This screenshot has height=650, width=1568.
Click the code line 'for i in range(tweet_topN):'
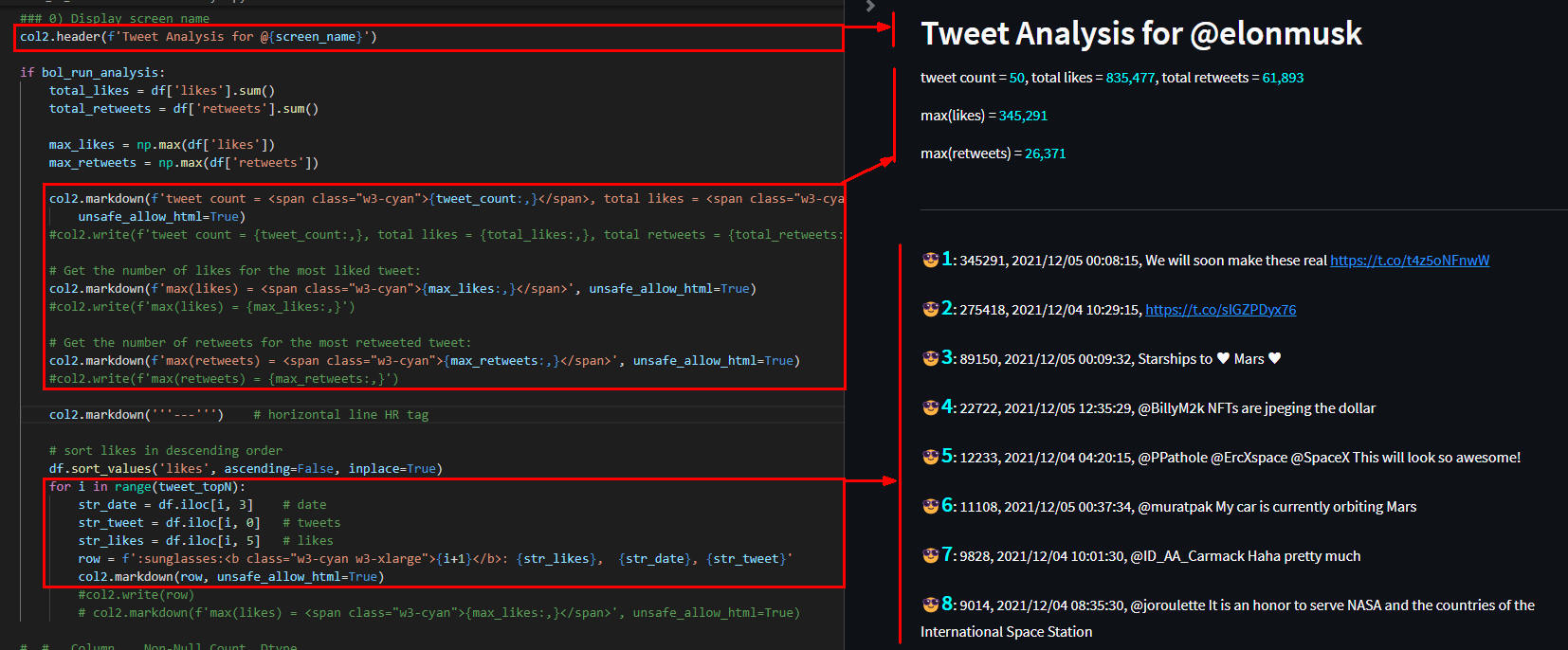[x=147, y=487]
